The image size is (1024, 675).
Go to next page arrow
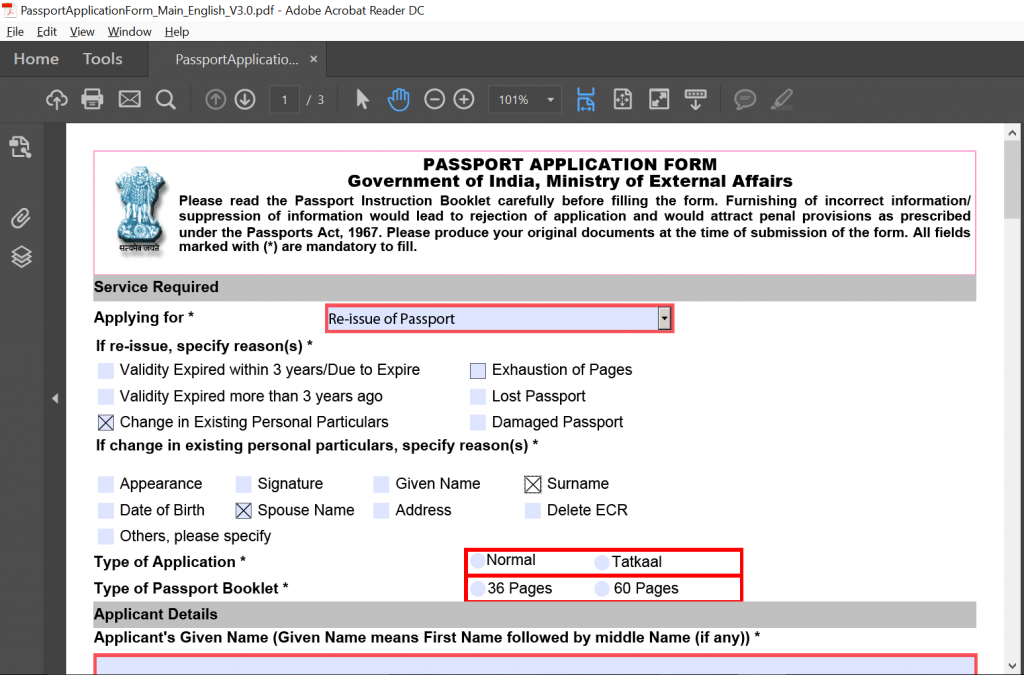coord(245,99)
